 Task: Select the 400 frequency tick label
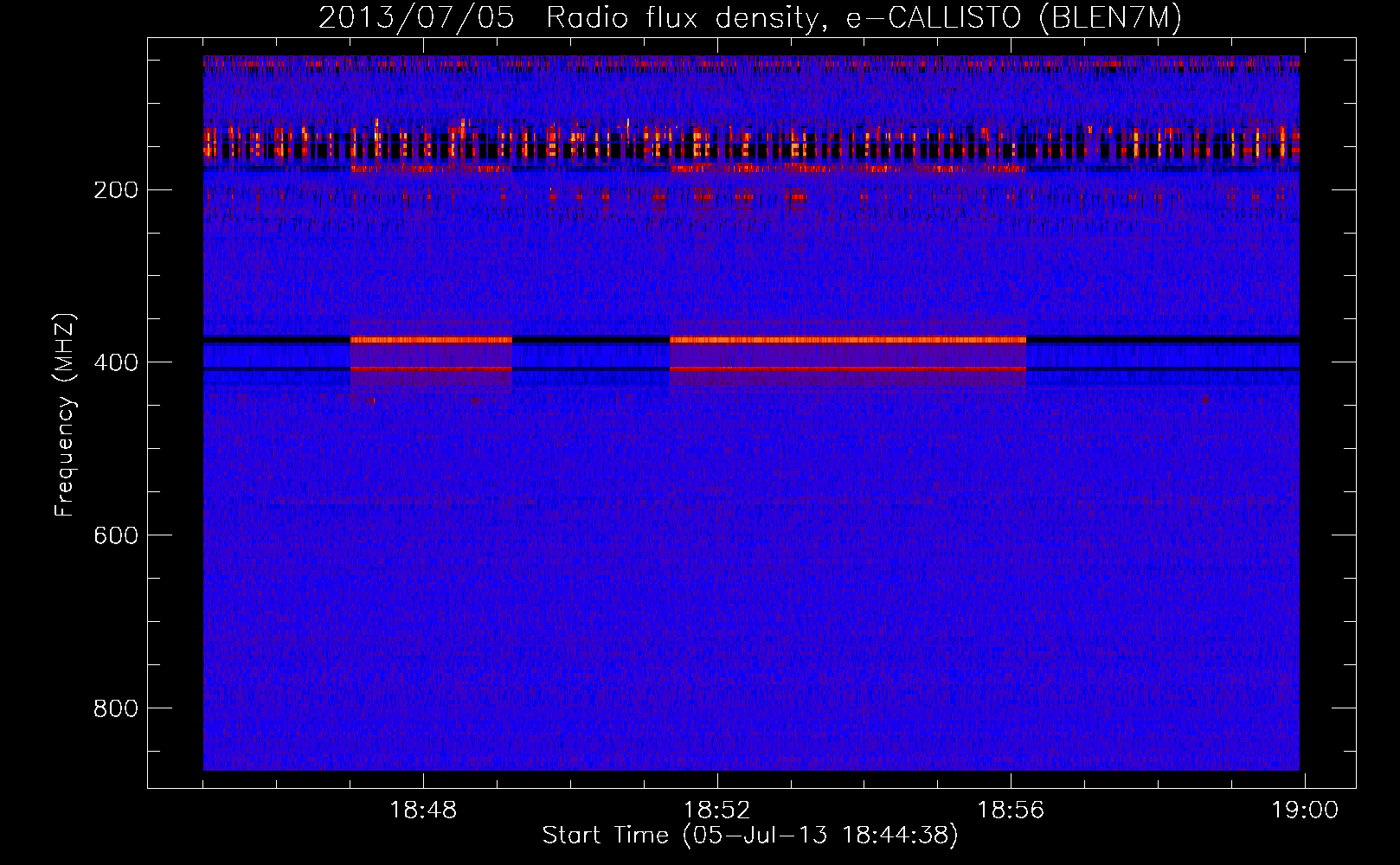116,362
